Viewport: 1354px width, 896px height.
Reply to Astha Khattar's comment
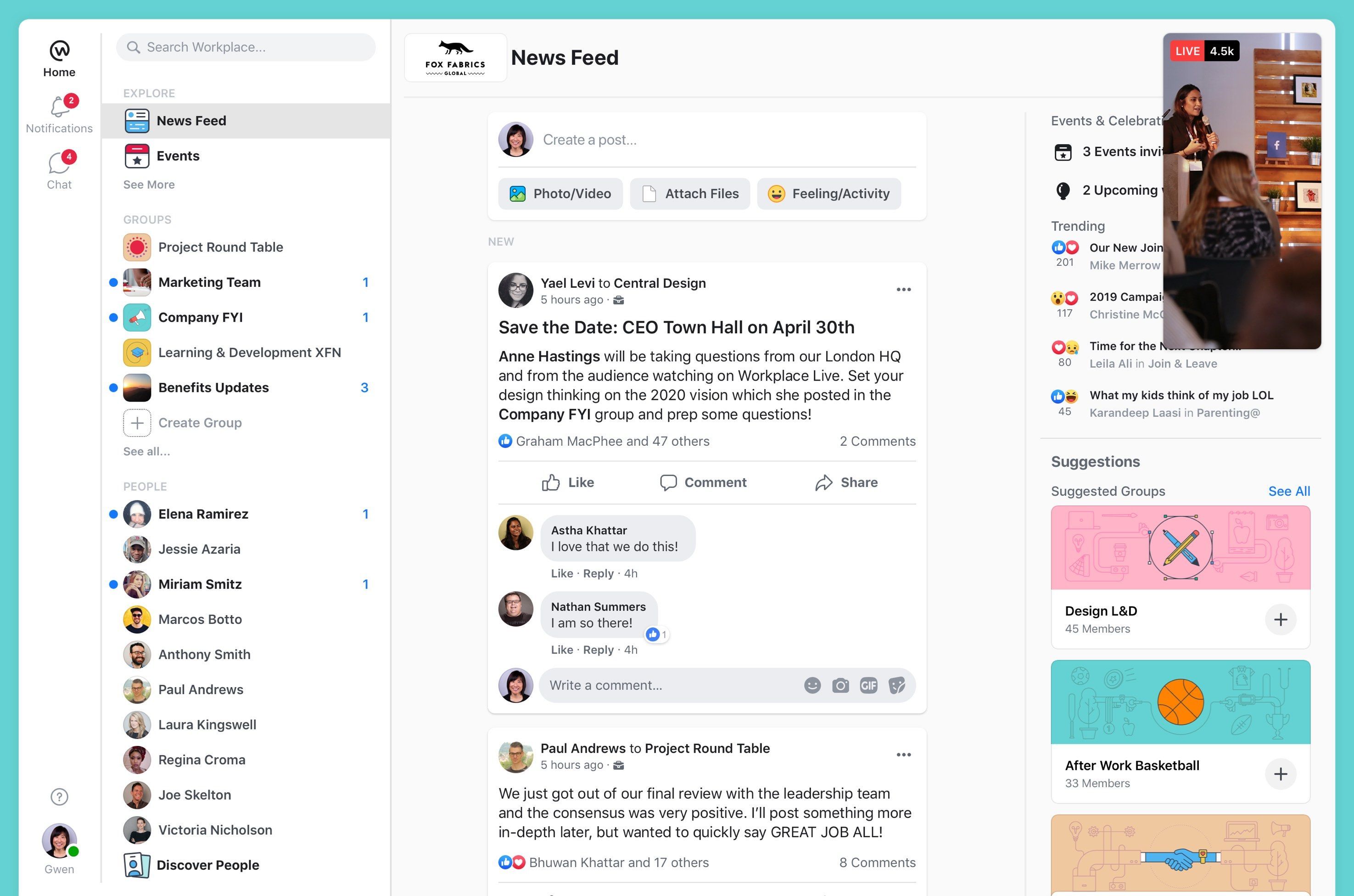coord(598,574)
